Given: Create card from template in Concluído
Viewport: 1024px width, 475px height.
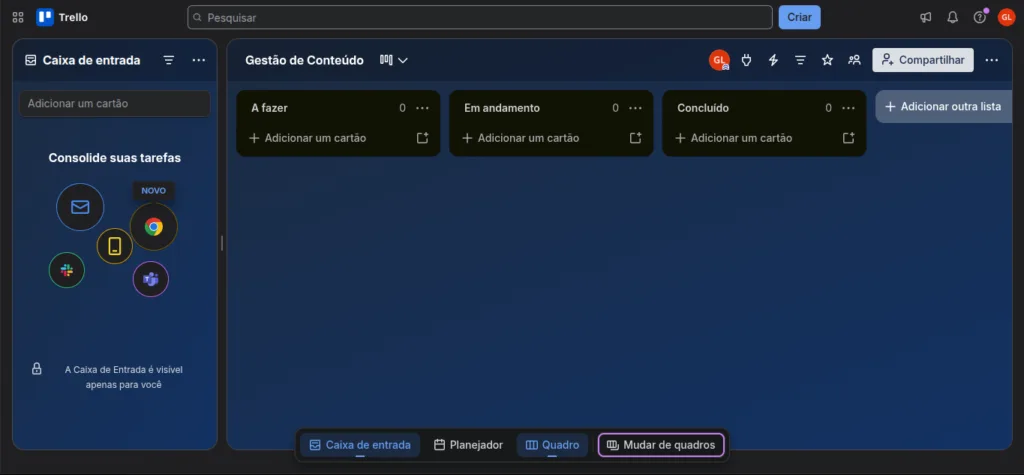Looking at the screenshot, I should (848, 138).
